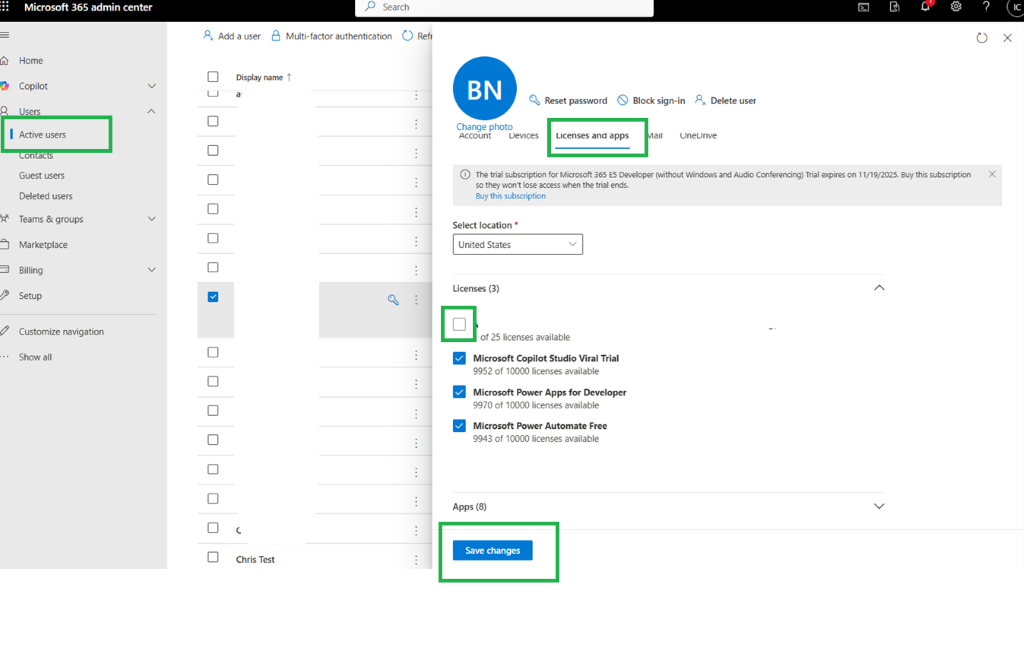Viewport: 1024px width, 661px height.
Task: Switch to the Account tab
Action: pos(475,137)
